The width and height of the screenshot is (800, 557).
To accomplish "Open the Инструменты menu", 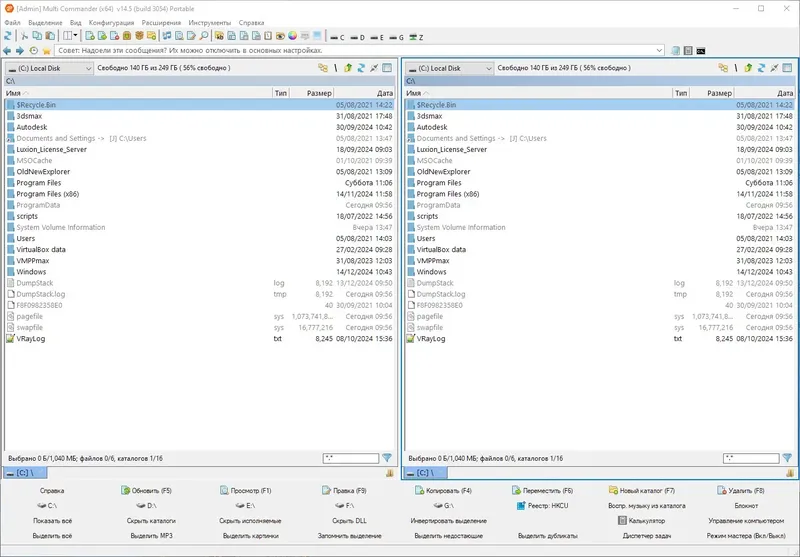I will click(210, 22).
